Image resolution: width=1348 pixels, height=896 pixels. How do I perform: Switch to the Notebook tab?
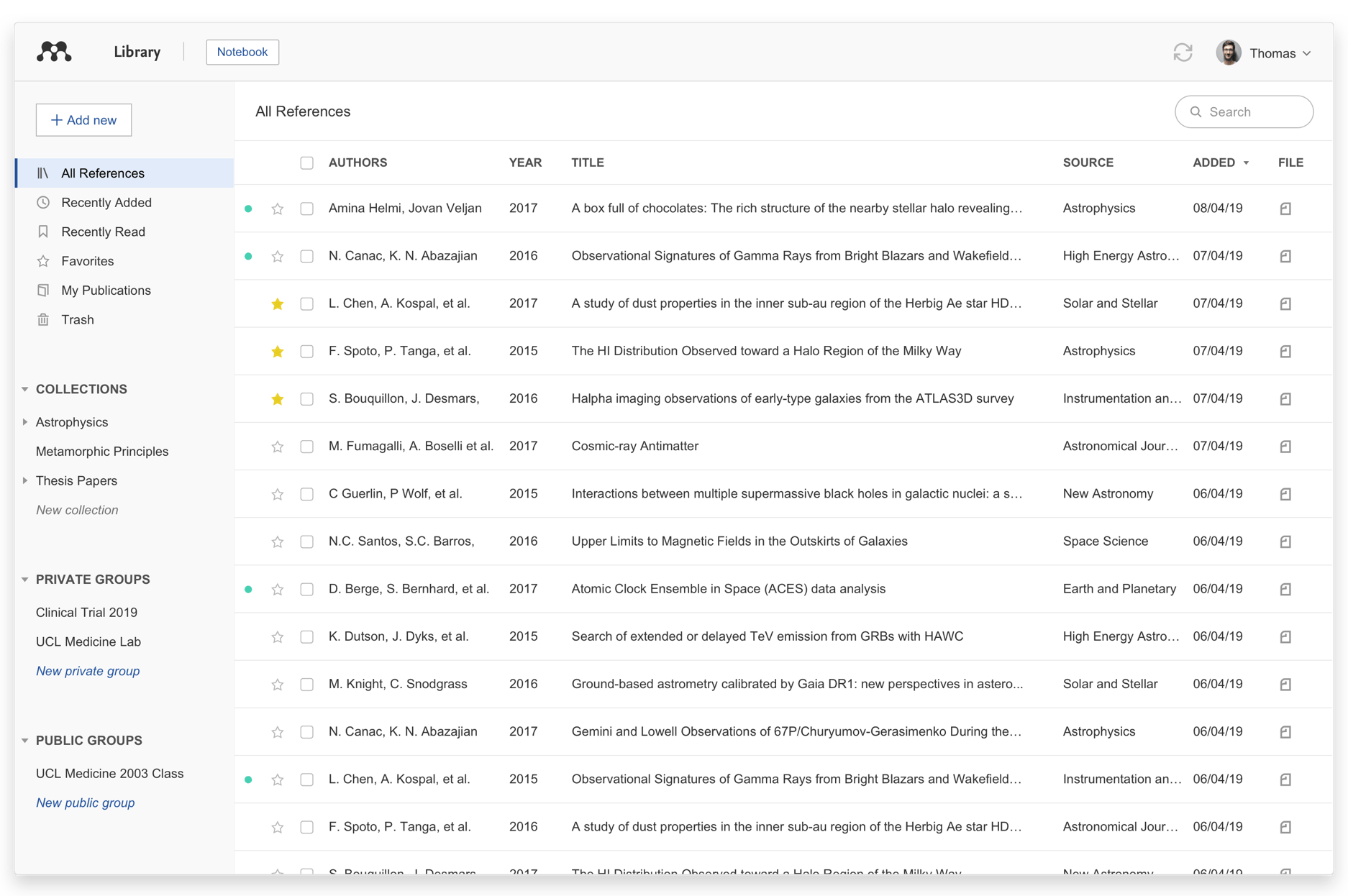[x=242, y=52]
